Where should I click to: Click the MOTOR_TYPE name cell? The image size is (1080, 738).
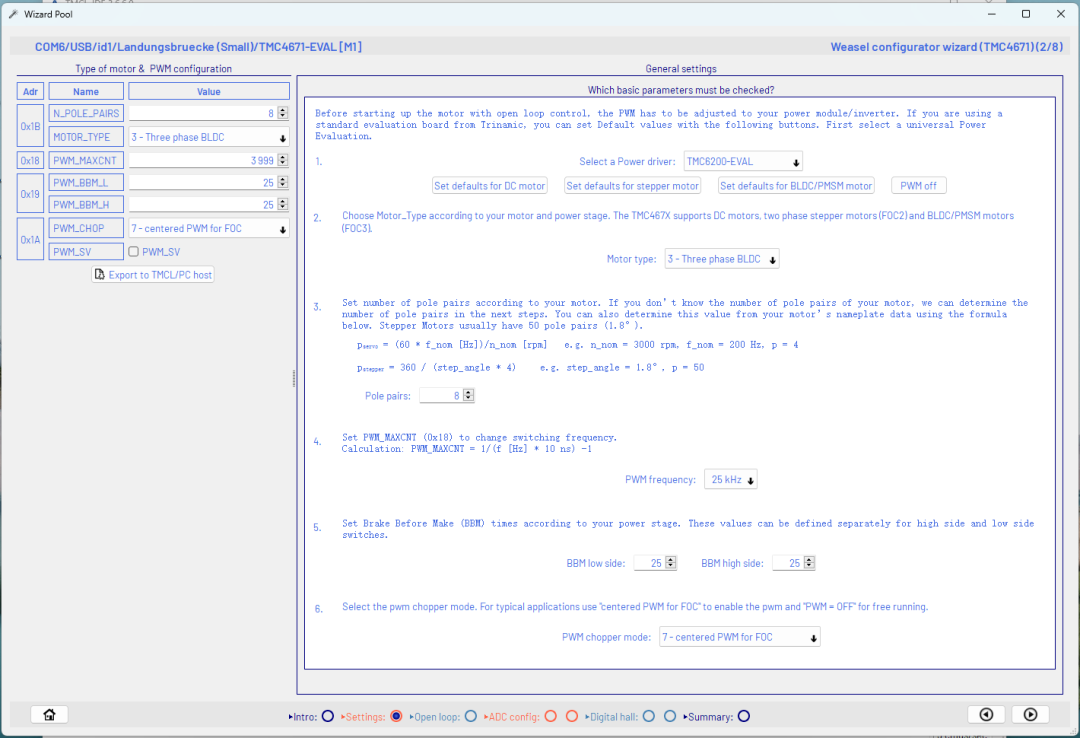86,137
